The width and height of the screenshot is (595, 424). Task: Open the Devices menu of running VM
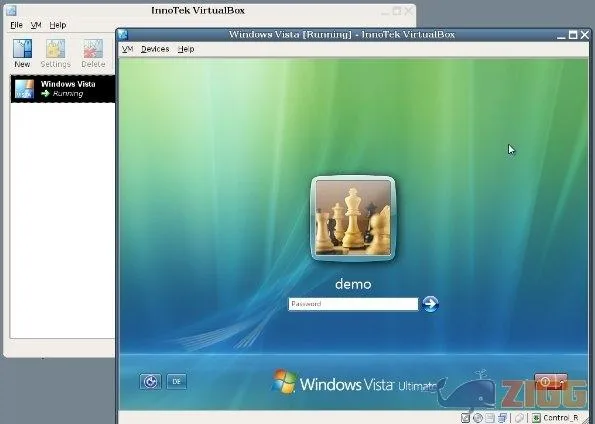coord(155,49)
